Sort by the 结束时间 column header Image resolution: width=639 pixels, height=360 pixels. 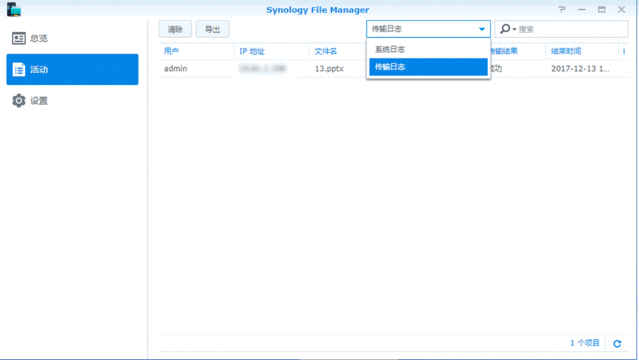(582, 51)
